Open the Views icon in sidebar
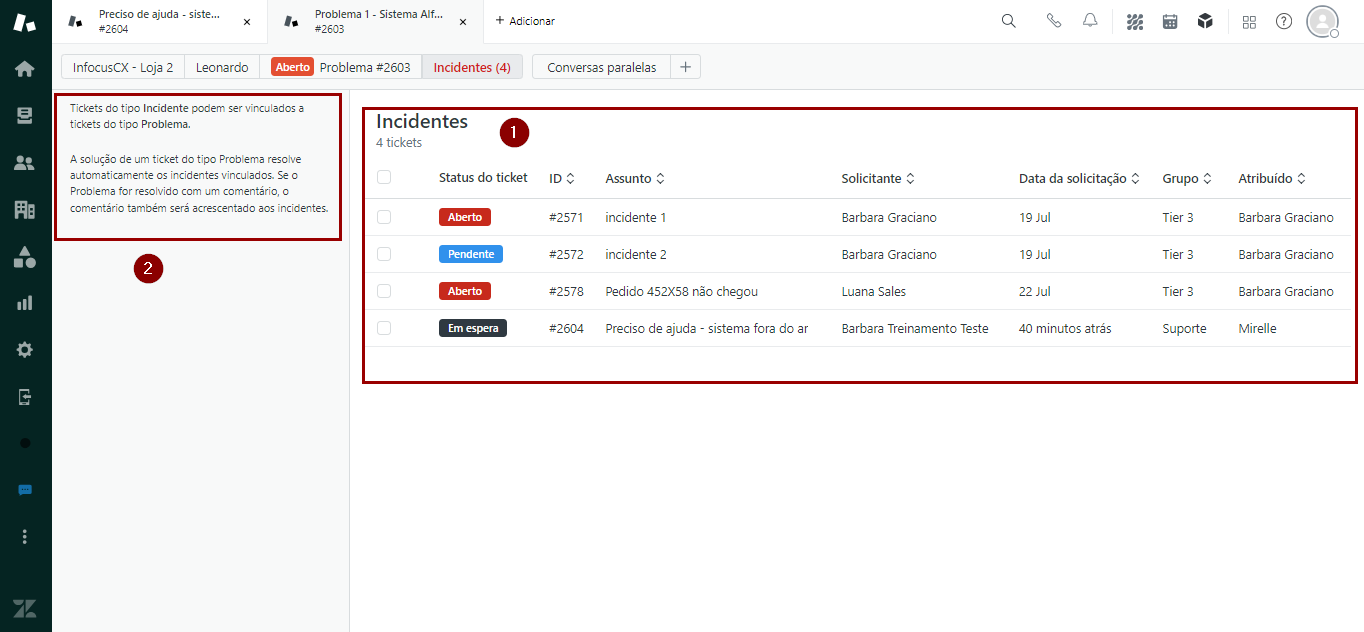The width and height of the screenshot is (1364, 632). coord(24,116)
